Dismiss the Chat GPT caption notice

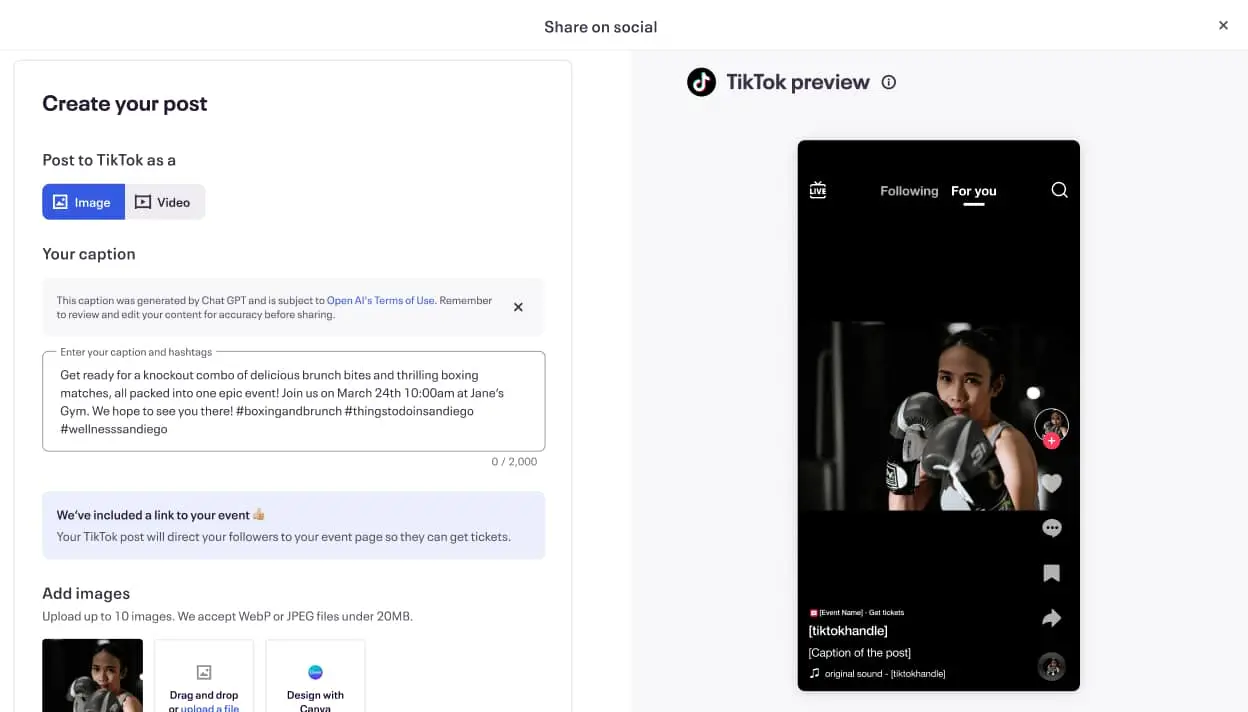point(518,307)
